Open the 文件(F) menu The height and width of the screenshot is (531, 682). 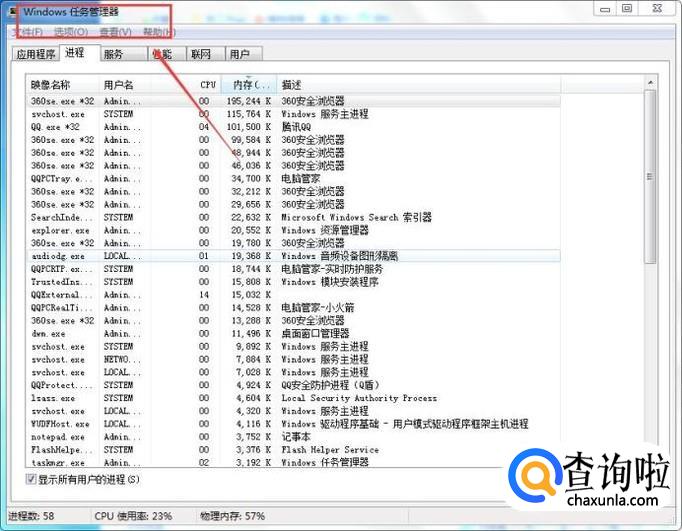pyautogui.click(x=28, y=32)
